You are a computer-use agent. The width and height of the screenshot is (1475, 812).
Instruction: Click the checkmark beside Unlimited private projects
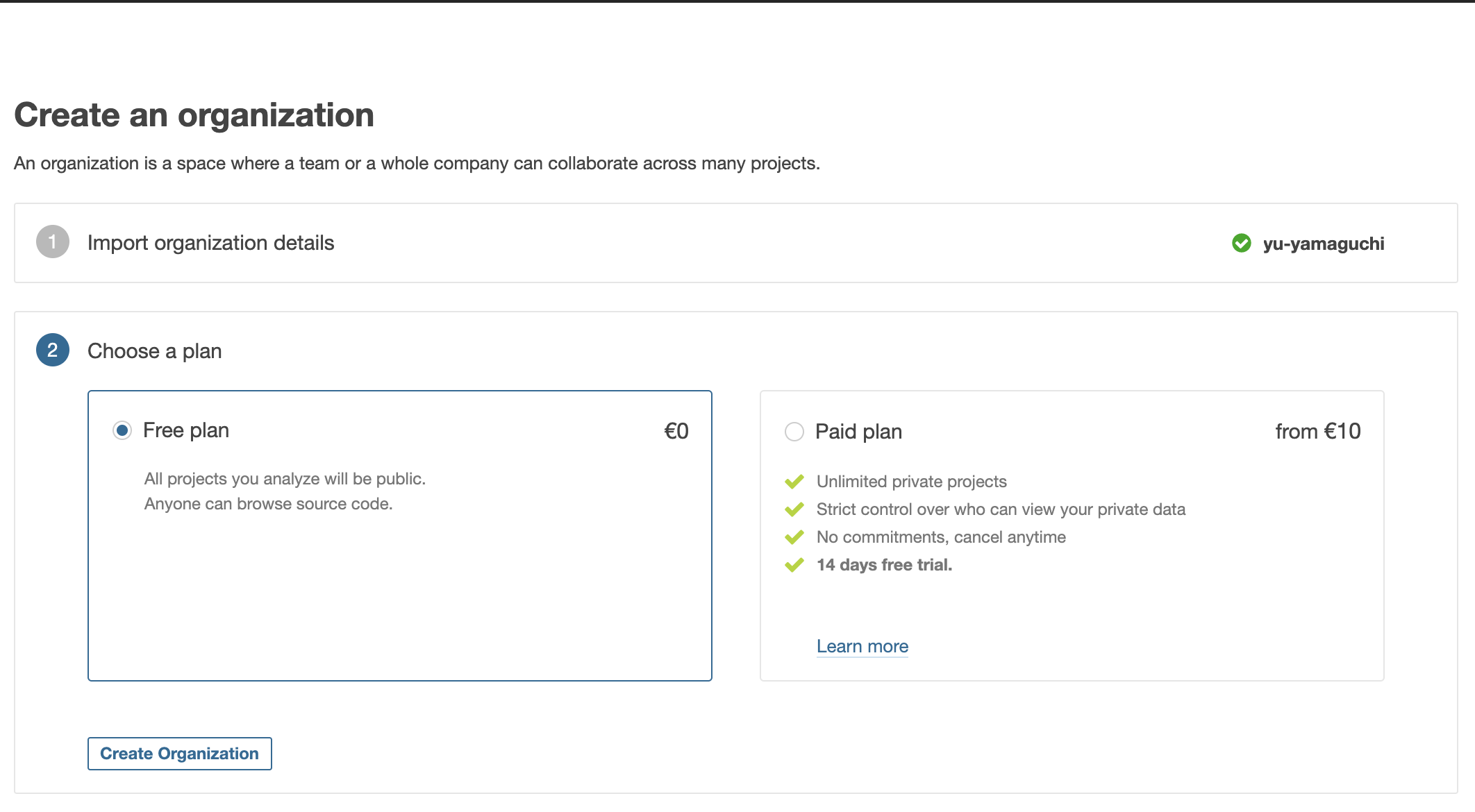[796, 480]
